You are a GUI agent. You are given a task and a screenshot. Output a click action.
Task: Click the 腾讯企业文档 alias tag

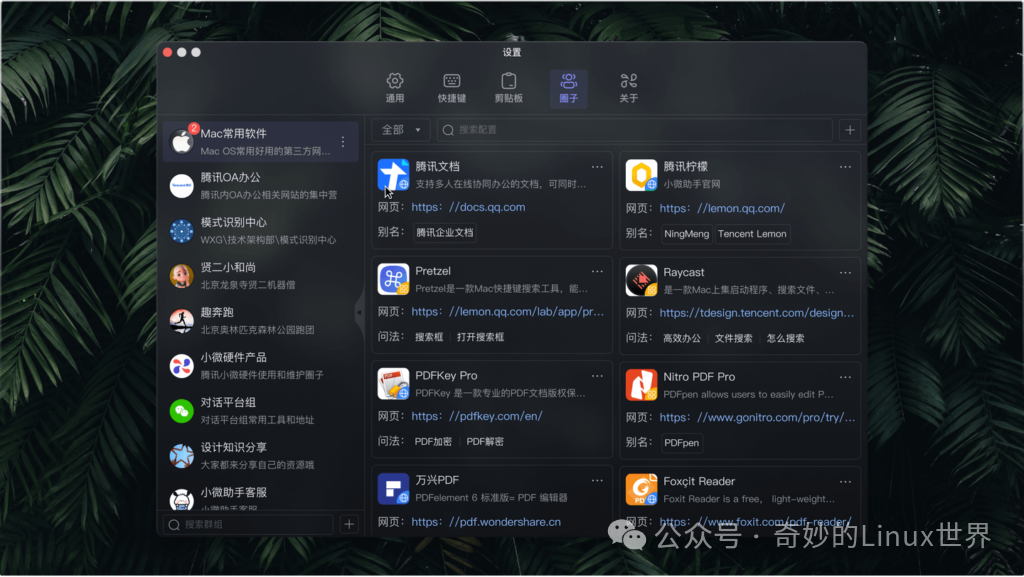[x=445, y=232]
